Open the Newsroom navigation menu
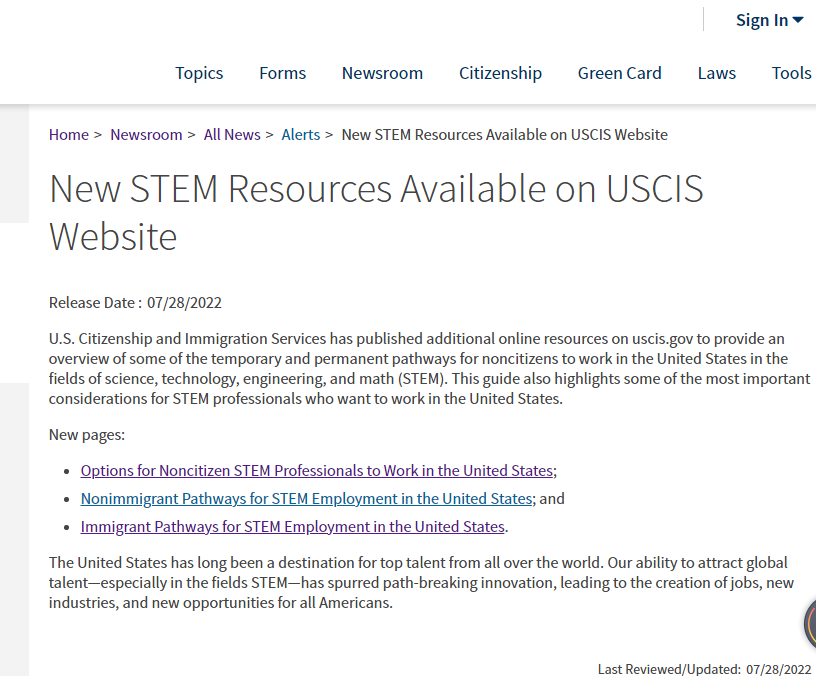816x676 pixels. (x=382, y=73)
